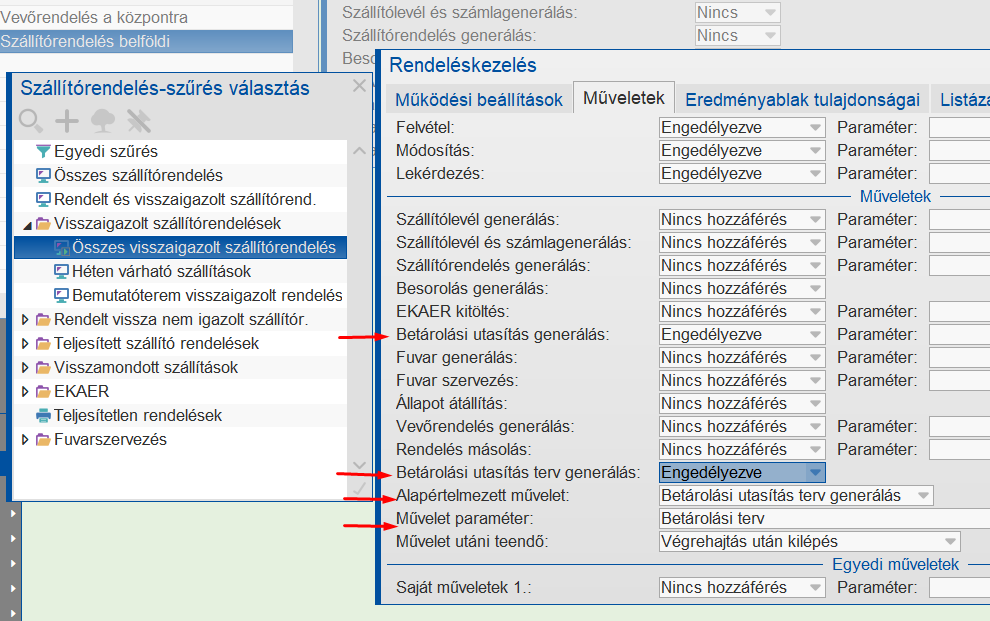Select Vevőrendelés a központra in background list
This screenshot has width=990, height=621.
tap(146, 18)
